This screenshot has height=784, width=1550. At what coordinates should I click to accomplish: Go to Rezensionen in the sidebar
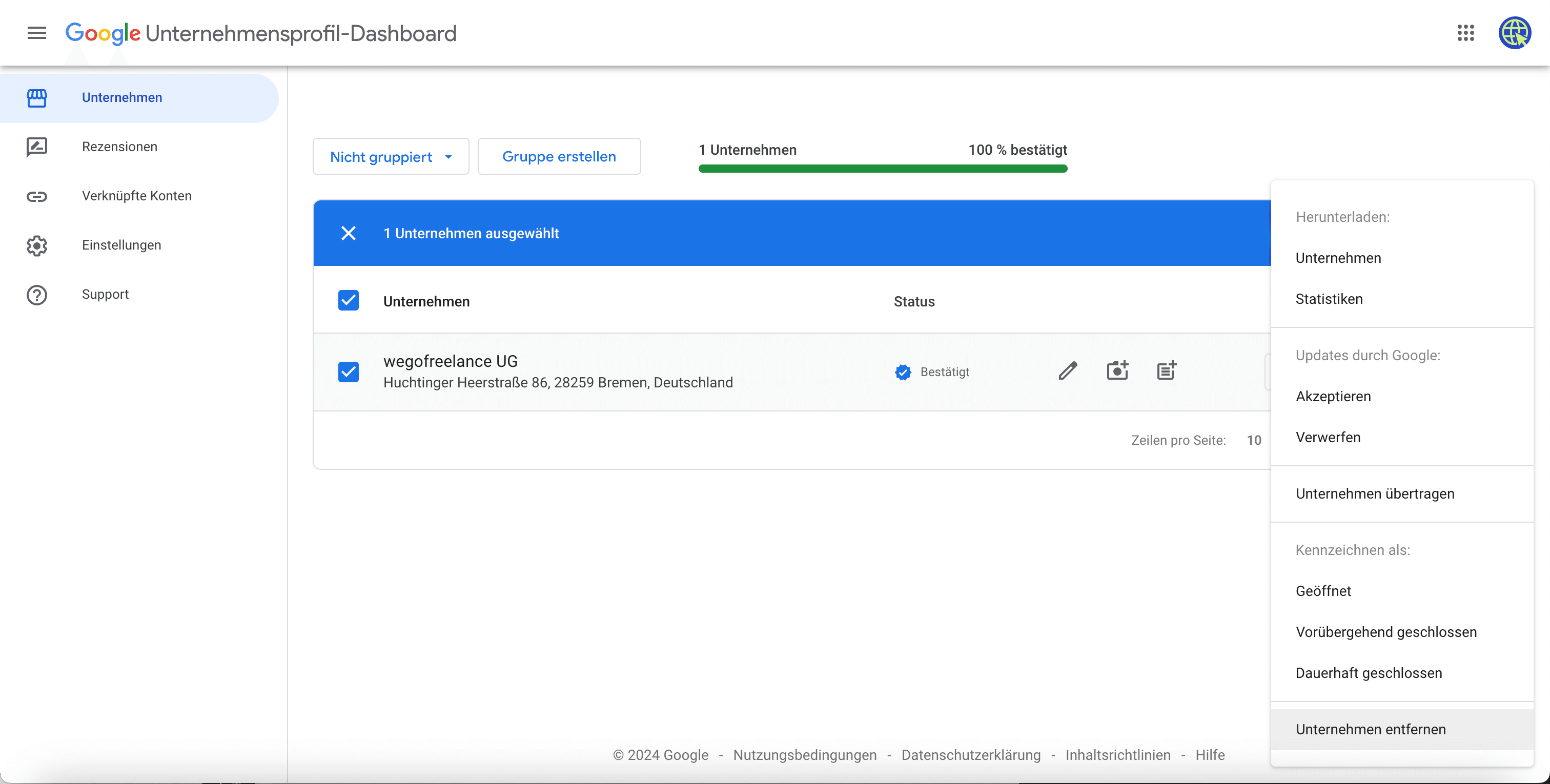coord(139,147)
